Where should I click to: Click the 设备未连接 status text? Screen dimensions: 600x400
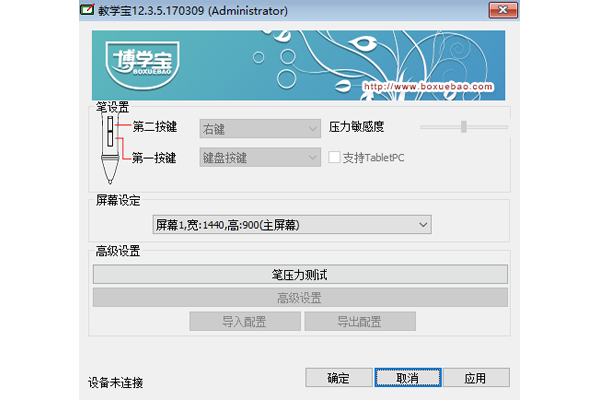click(x=116, y=382)
